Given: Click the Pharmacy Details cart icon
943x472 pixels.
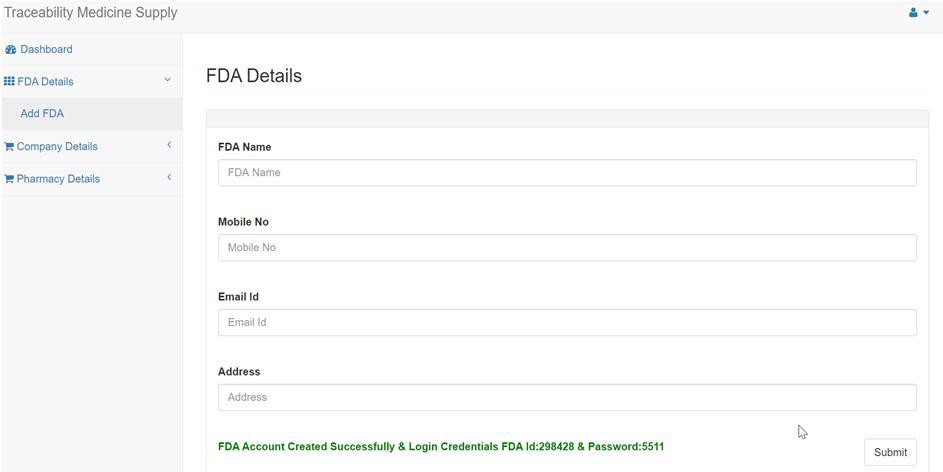Looking at the screenshot, I should coord(9,179).
